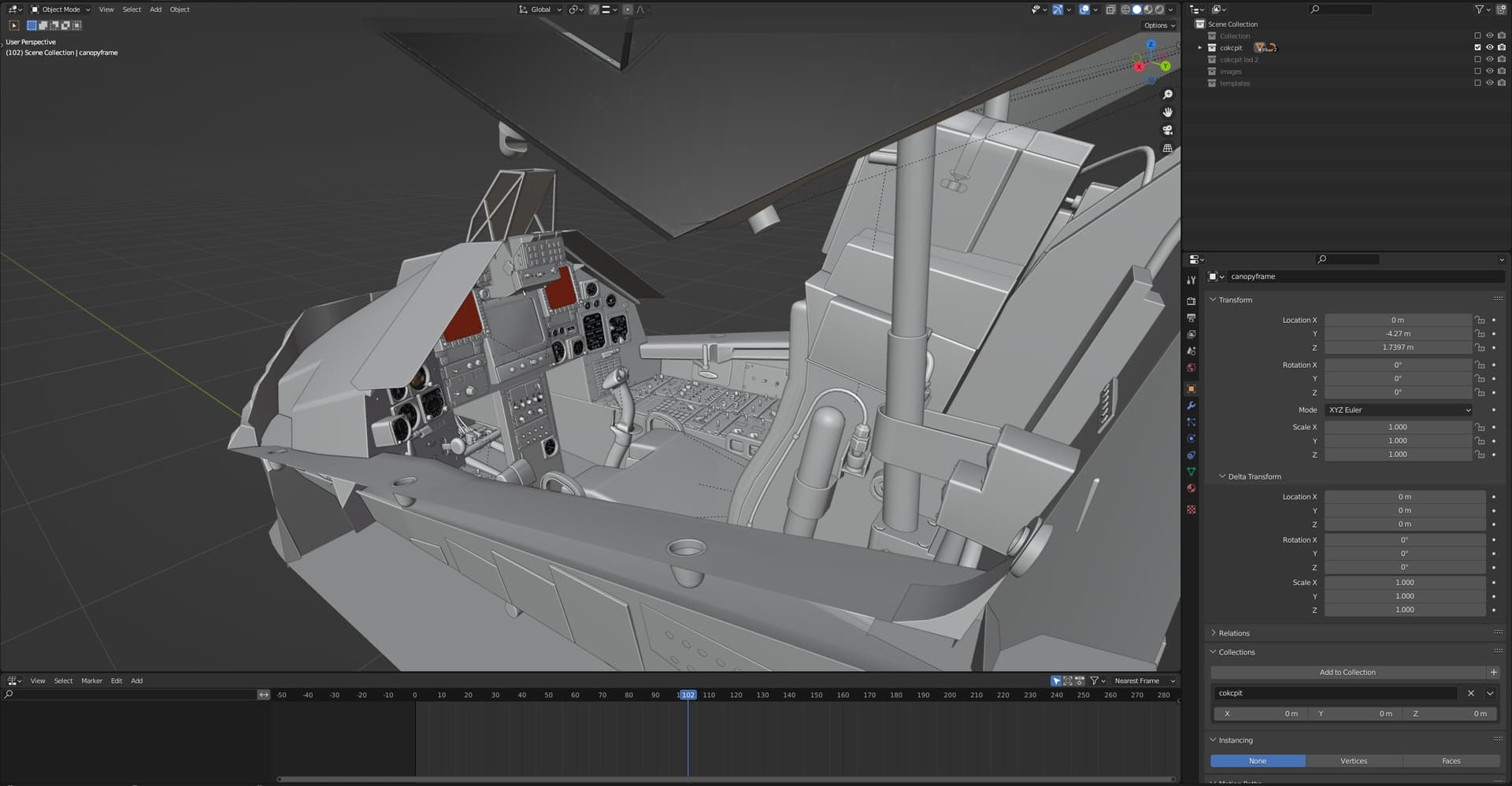Expand the cokcpit collection tree
Viewport: 1512px width, 786px height.
tap(1199, 48)
